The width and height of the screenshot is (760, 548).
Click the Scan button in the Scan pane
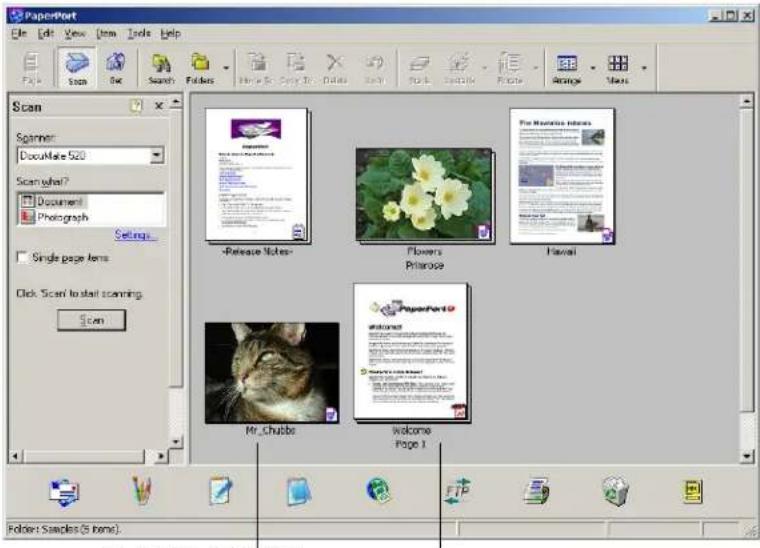tap(92, 320)
